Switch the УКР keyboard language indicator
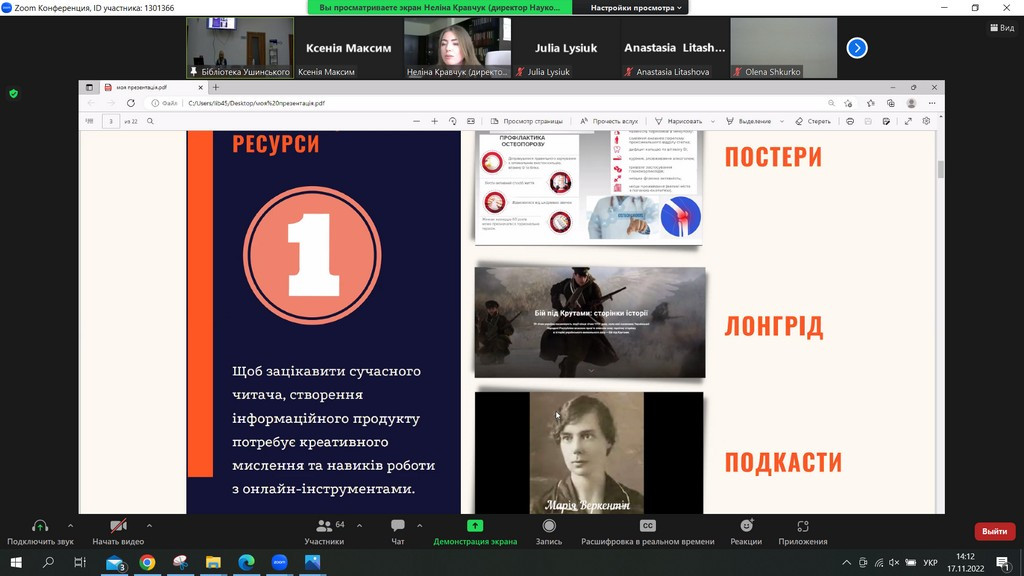 pyautogui.click(x=930, y=562)
